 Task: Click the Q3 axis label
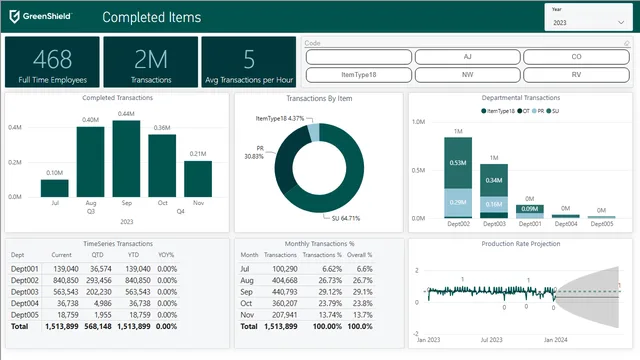91,211
